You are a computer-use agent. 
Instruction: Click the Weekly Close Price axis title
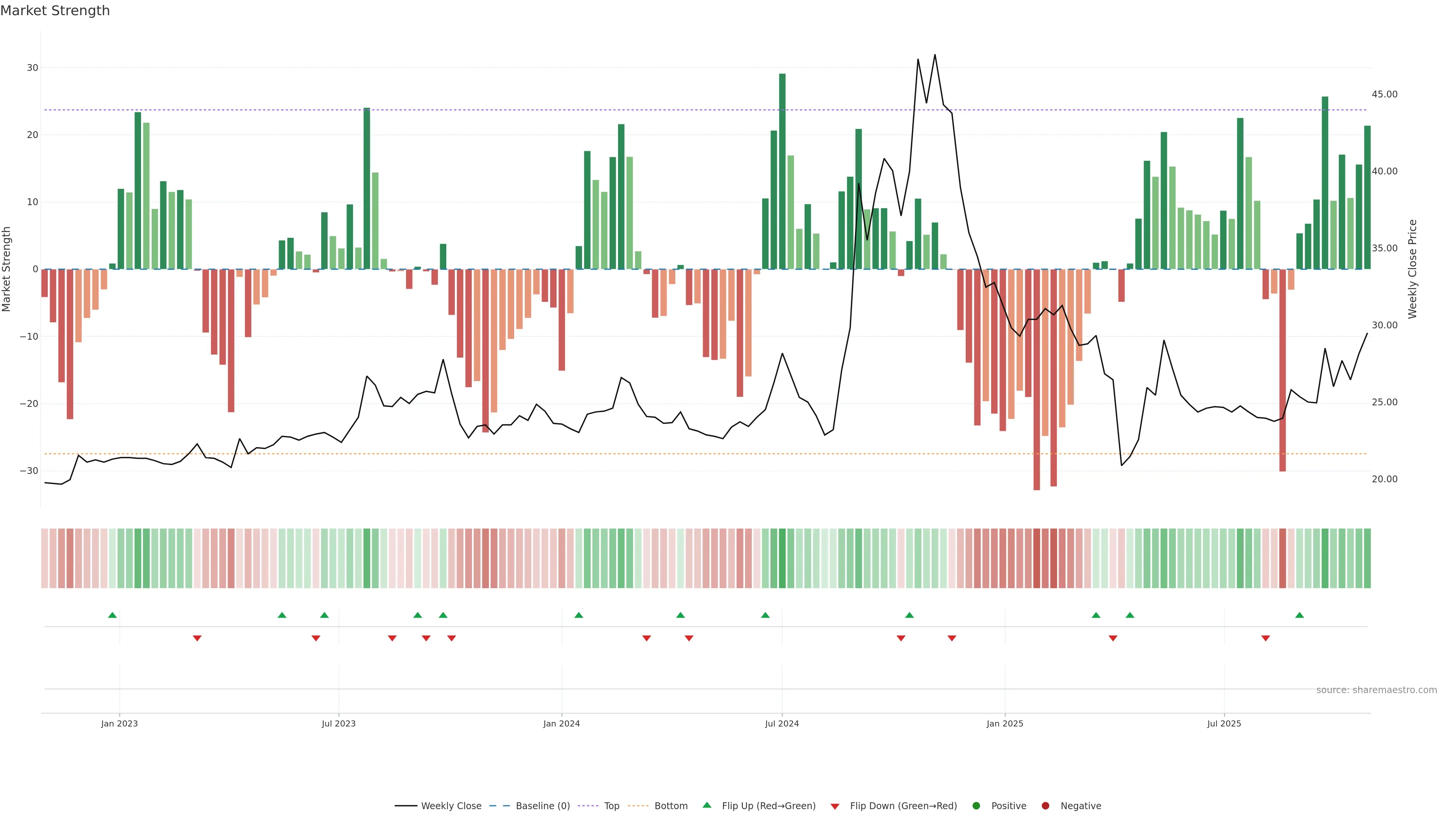[1412, 269]
